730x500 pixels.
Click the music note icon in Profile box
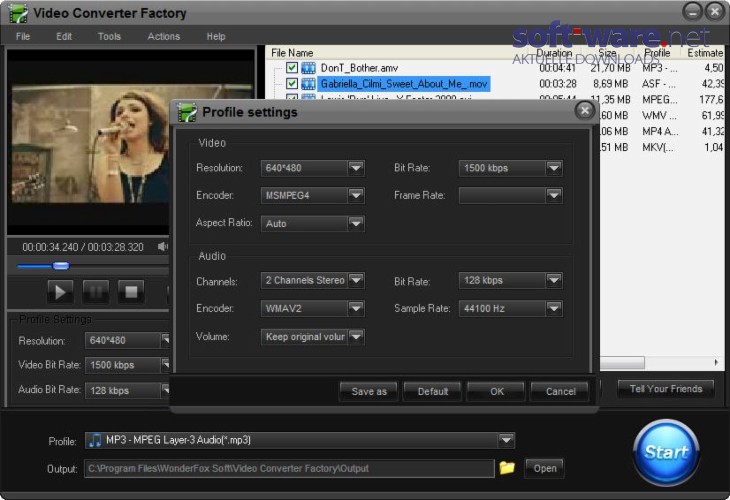95,440
